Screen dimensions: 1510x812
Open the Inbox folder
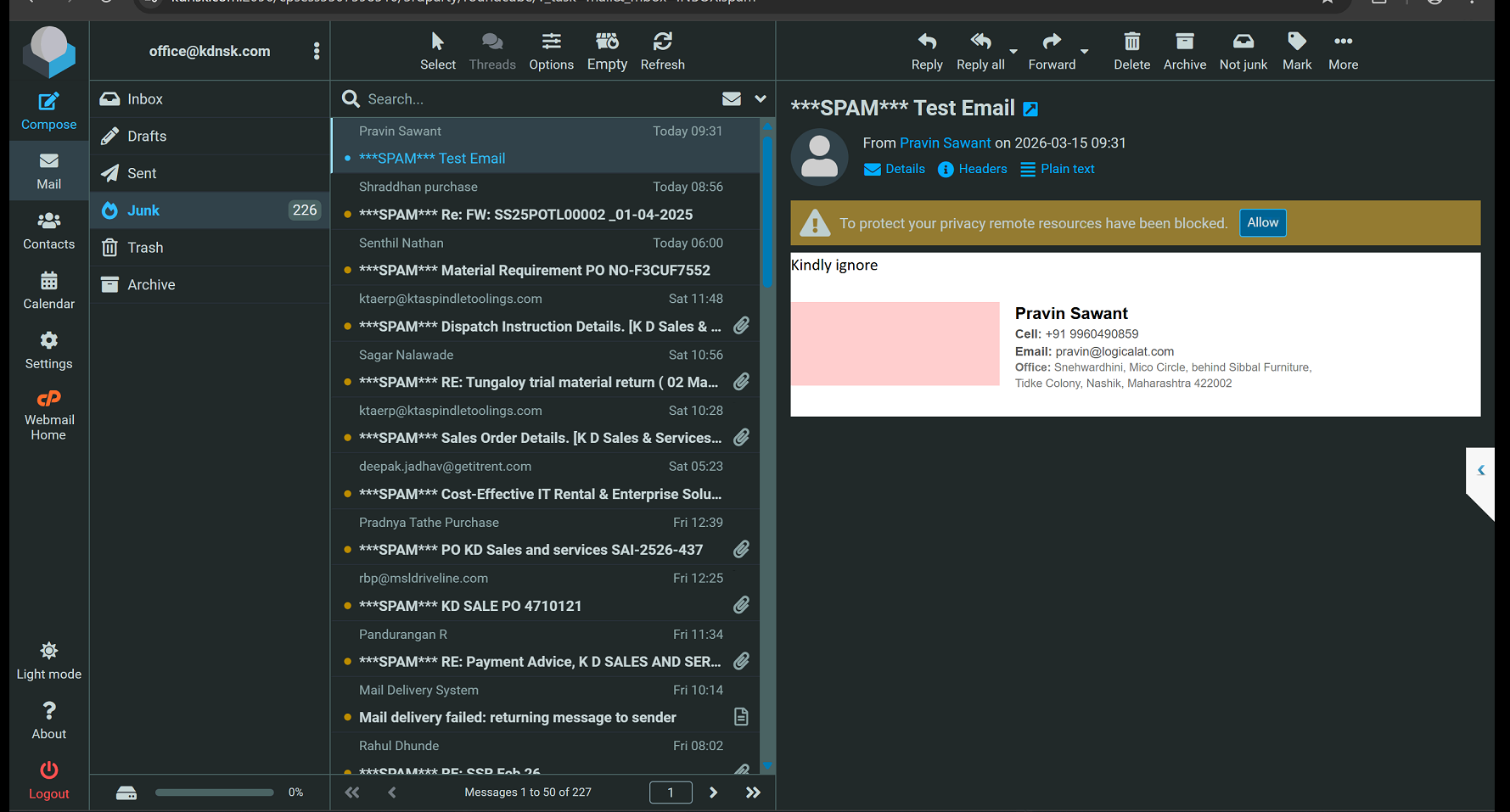coord(145,99)
